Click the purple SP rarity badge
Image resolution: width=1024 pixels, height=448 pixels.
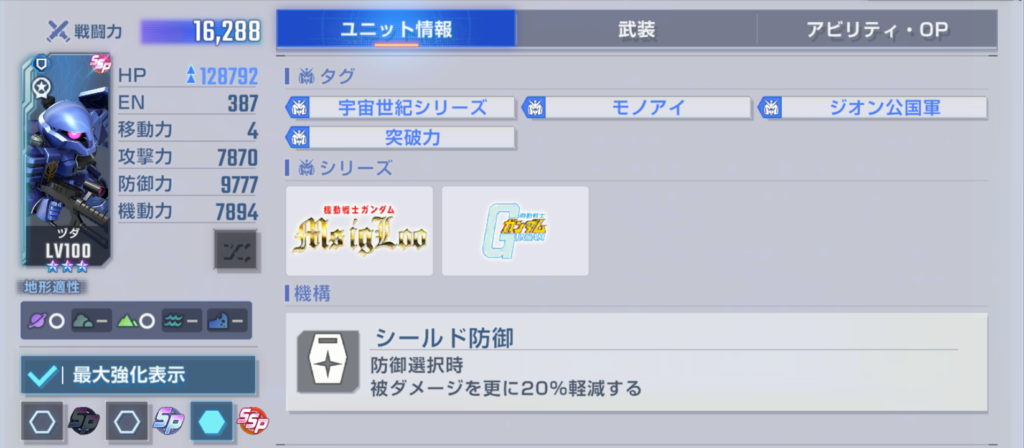pos(168,421)
